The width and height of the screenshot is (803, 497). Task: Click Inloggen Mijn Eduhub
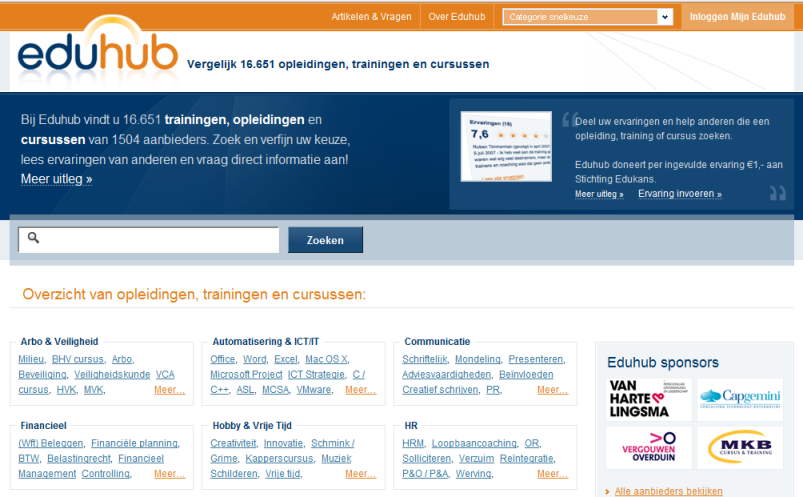737,16
